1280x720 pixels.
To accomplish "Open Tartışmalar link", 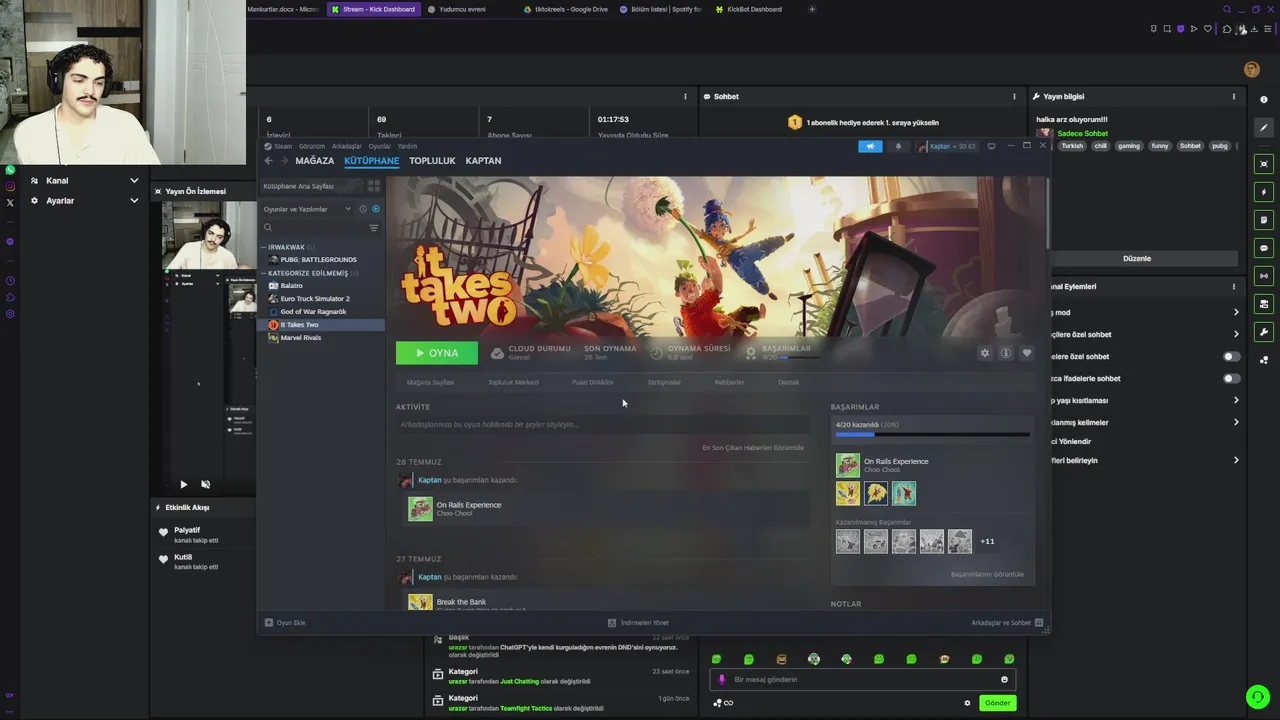I will tap(664, 382).
